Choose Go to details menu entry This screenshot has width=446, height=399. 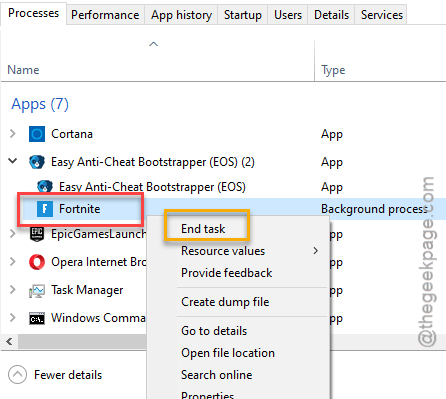(238, 331)
